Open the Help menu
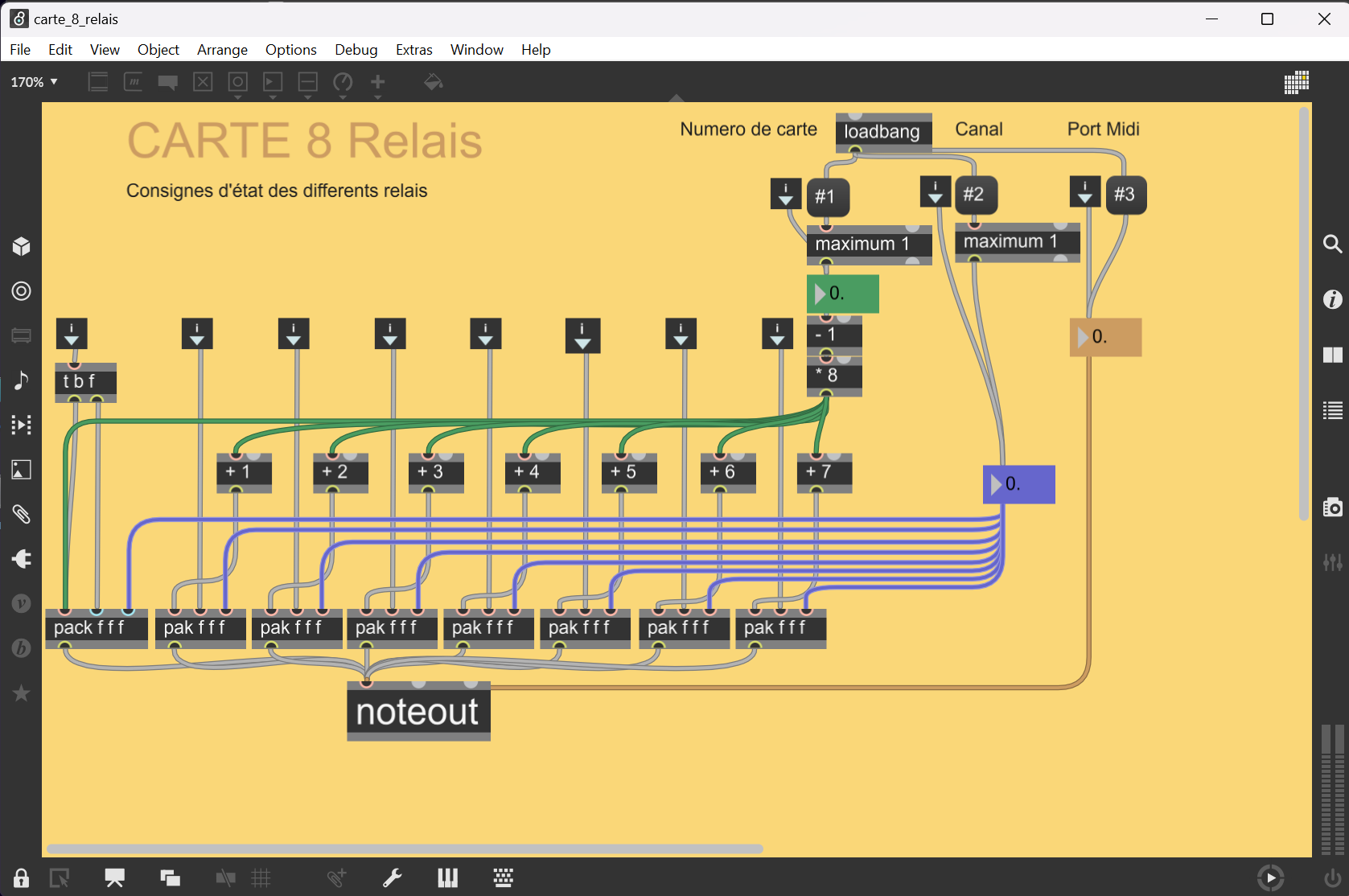The width and height of the screenshot is (1349, 896). [536, 49]
